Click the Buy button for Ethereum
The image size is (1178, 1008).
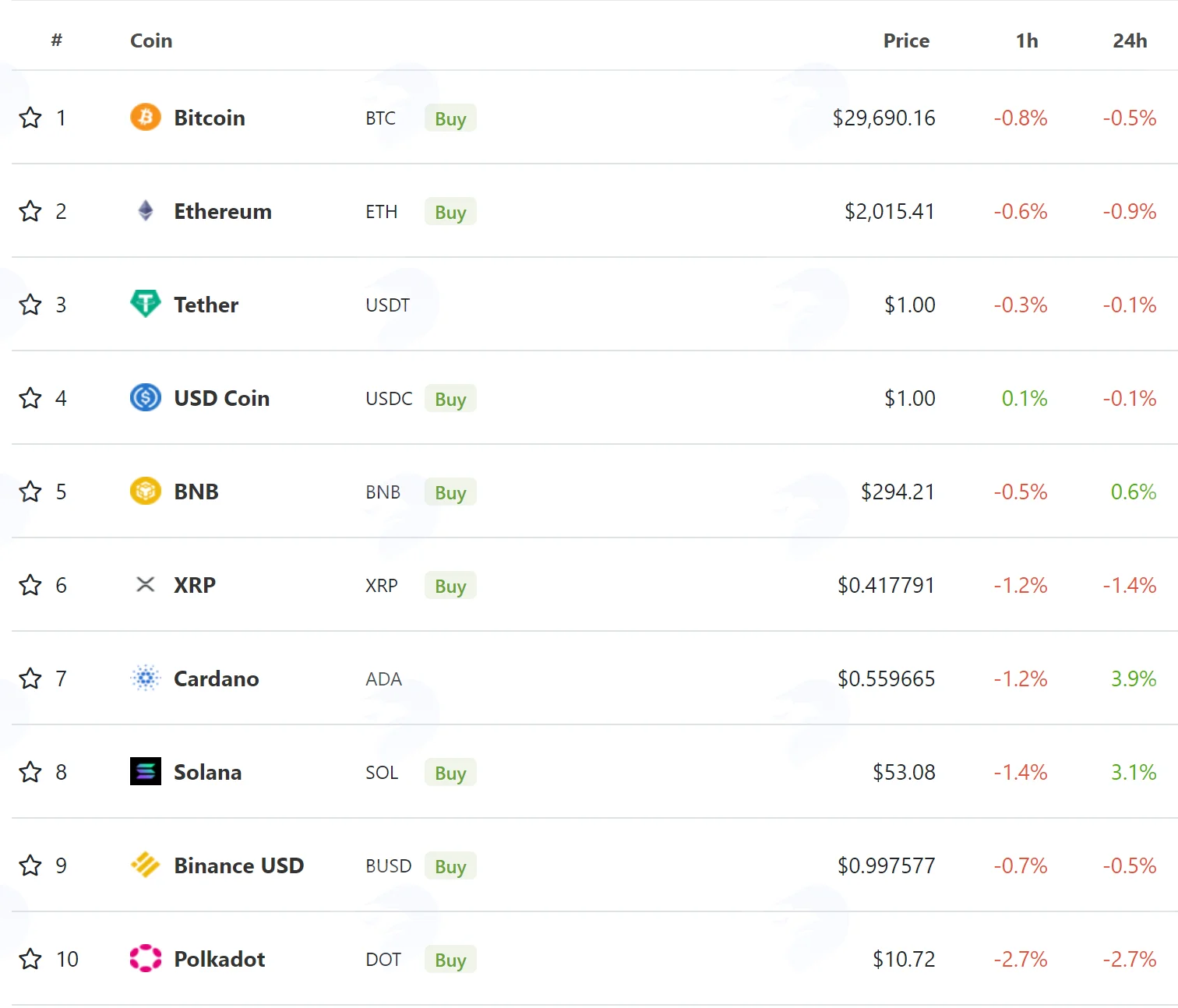(x=450, y=212)
